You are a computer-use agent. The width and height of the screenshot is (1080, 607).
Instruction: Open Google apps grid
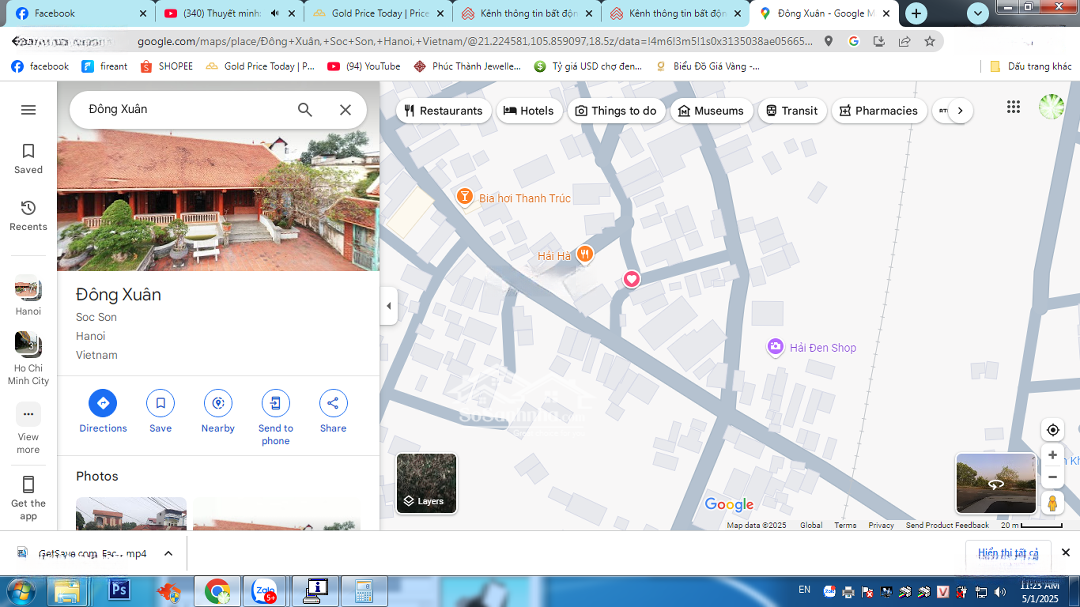click(x=1013, y=108)
